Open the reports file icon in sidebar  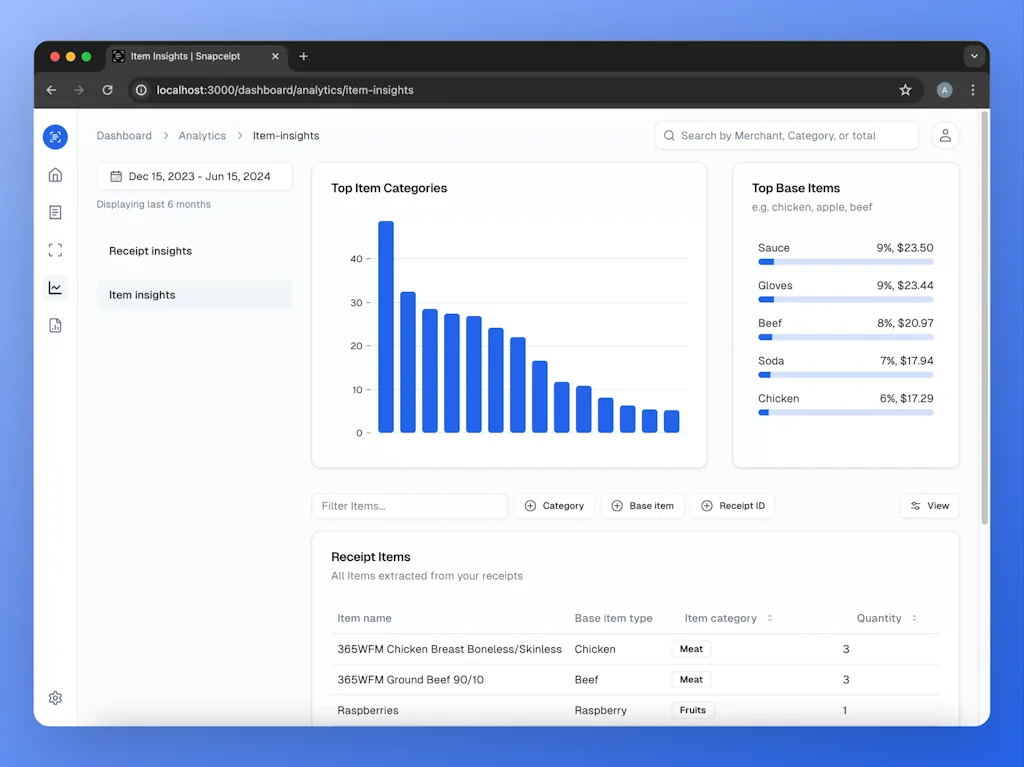(x=55, y=325)
